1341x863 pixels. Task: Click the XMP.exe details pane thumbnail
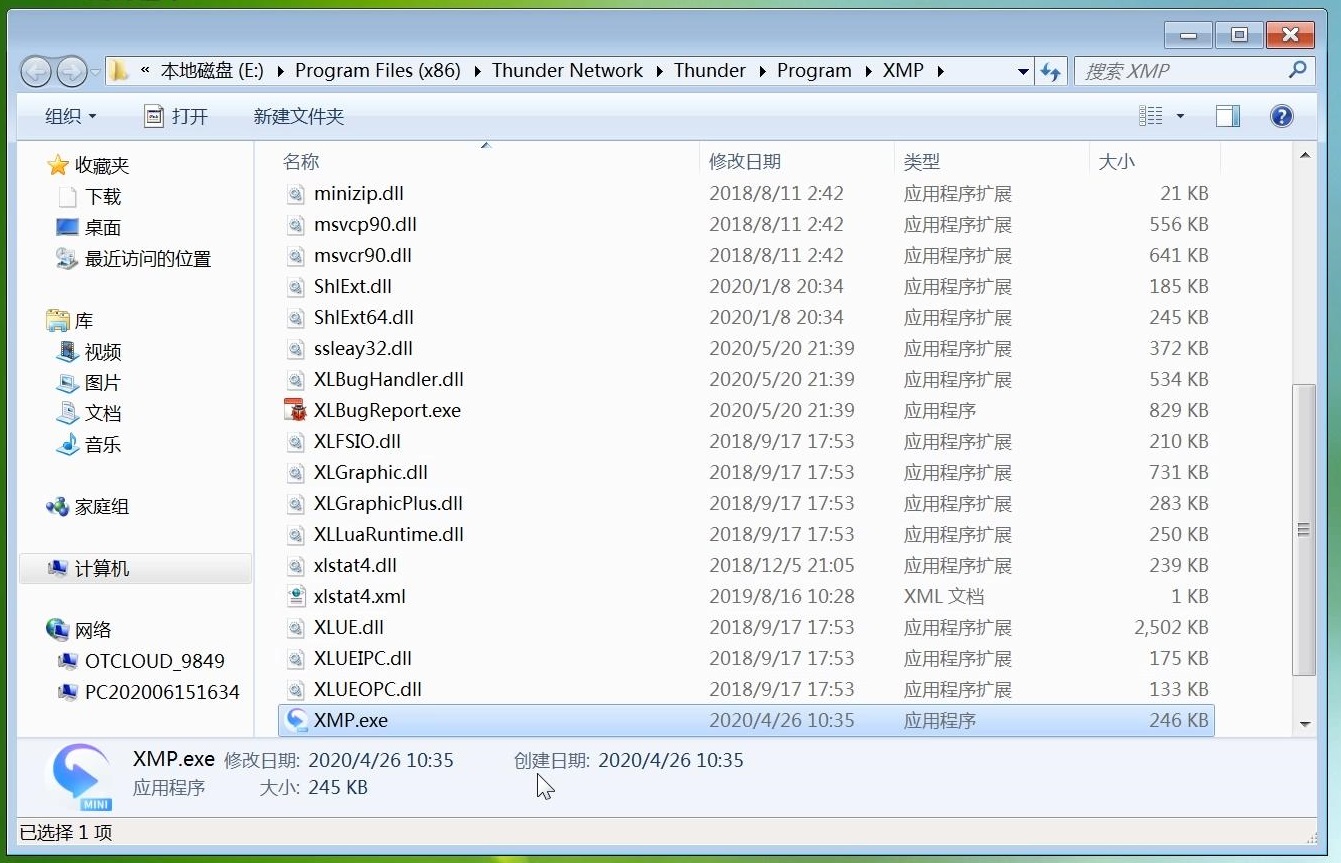(82, 776)
